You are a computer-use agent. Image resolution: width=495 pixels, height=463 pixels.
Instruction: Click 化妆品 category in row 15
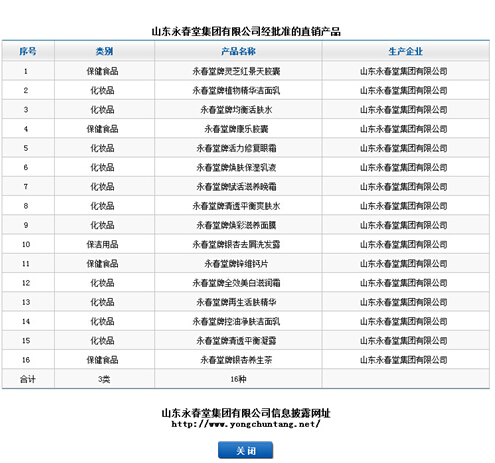pos(102,341)
